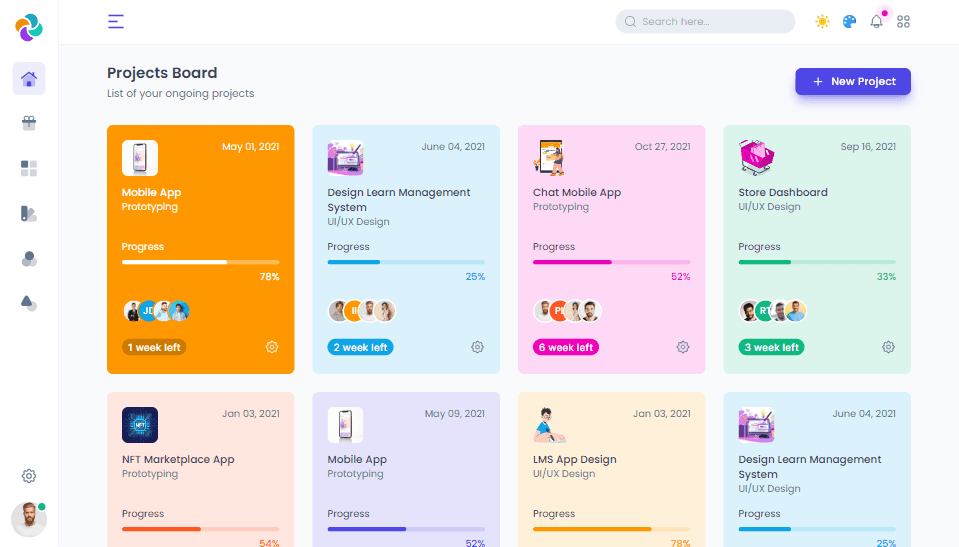Open orange Mobile App card settings gear
This screenshot has width=959, height=547.
[x=272, y=347]
